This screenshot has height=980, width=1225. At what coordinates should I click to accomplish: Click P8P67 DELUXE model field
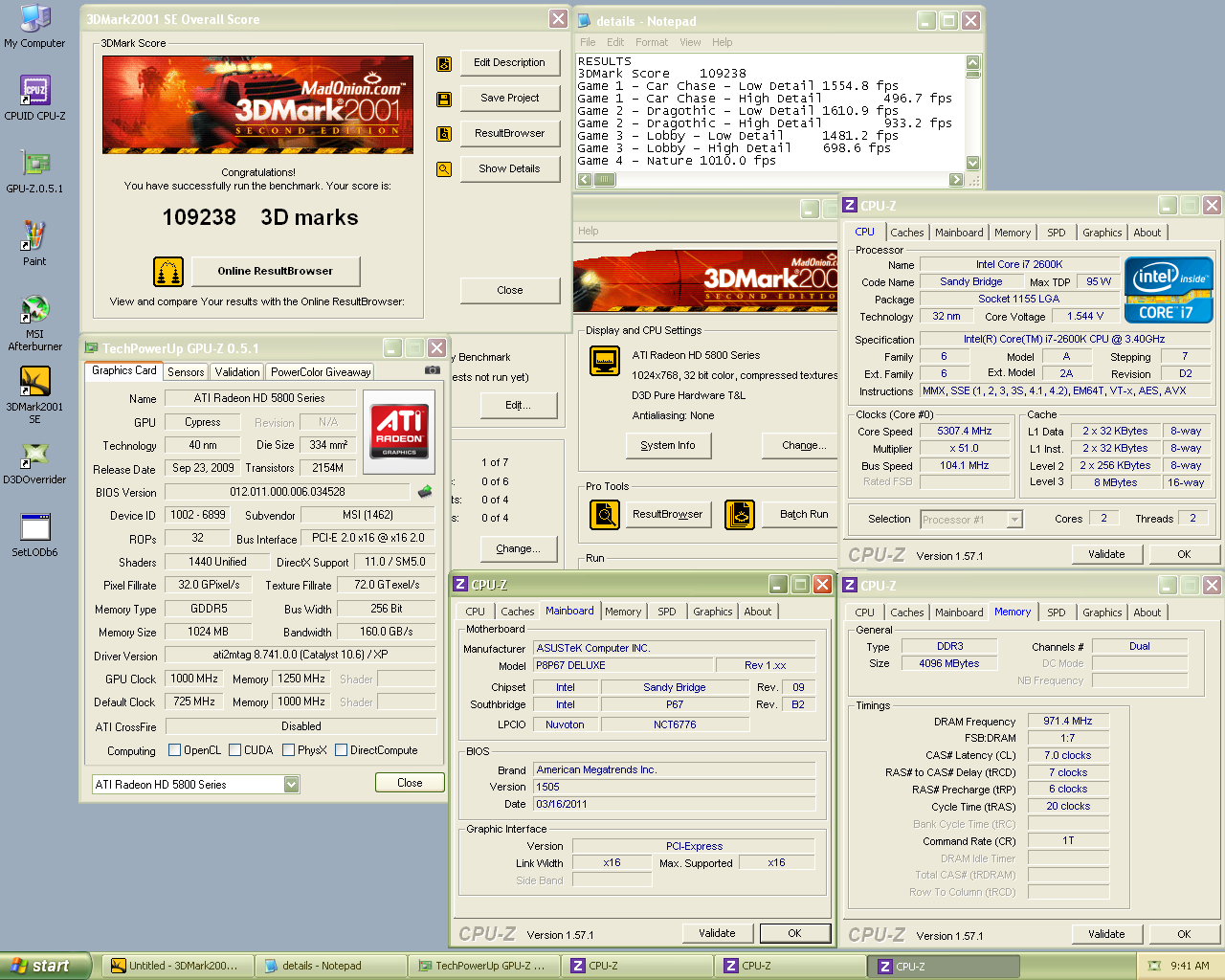[x=623, y=666]
